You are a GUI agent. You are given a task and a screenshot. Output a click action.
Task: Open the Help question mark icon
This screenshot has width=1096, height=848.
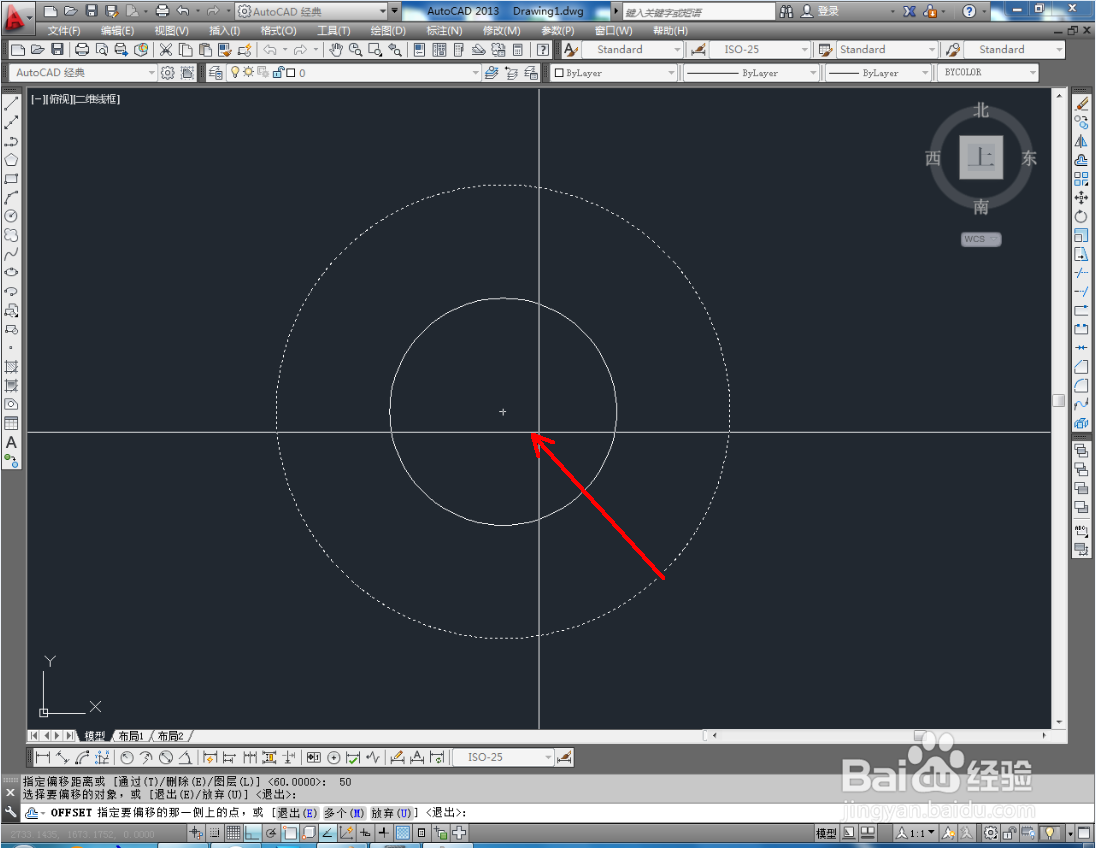543,50
